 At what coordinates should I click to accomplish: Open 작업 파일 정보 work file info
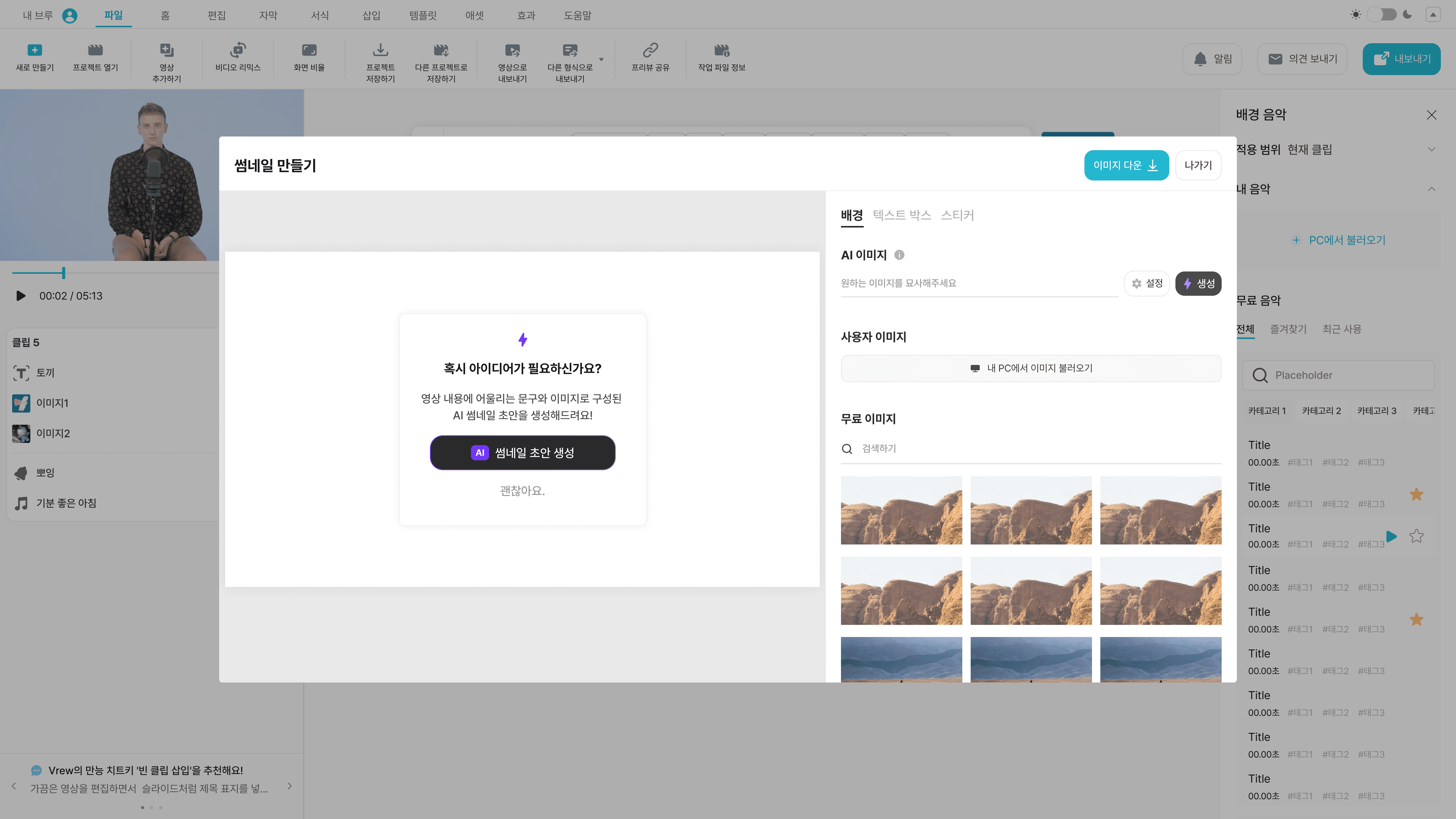pos(721,50)
